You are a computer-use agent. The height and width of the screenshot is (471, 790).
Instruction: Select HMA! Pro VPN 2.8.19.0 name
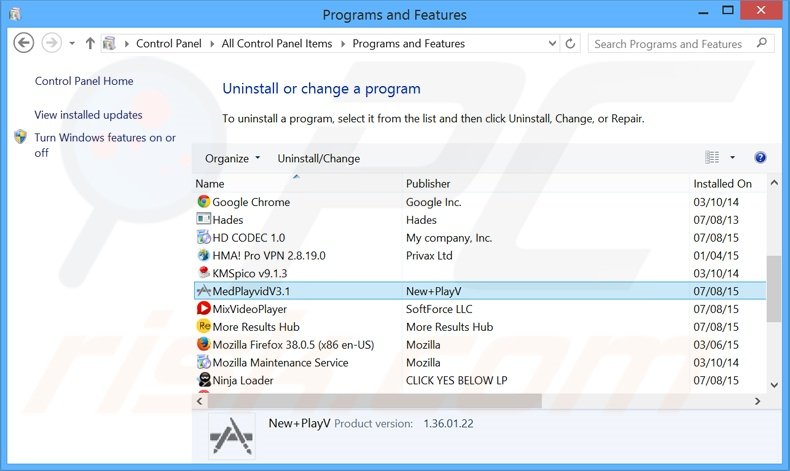(x=269, y=255)
